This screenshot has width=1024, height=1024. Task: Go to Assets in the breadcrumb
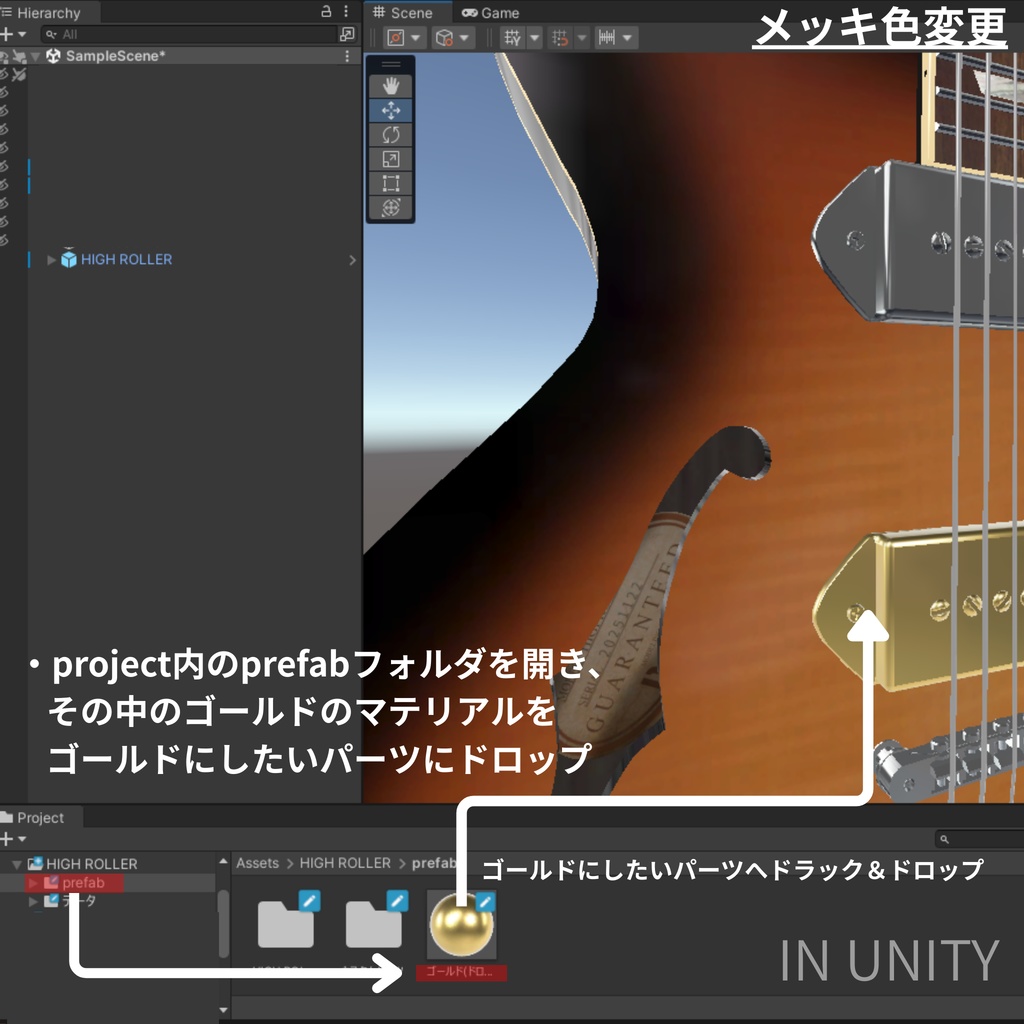click(x=257, y=863)
